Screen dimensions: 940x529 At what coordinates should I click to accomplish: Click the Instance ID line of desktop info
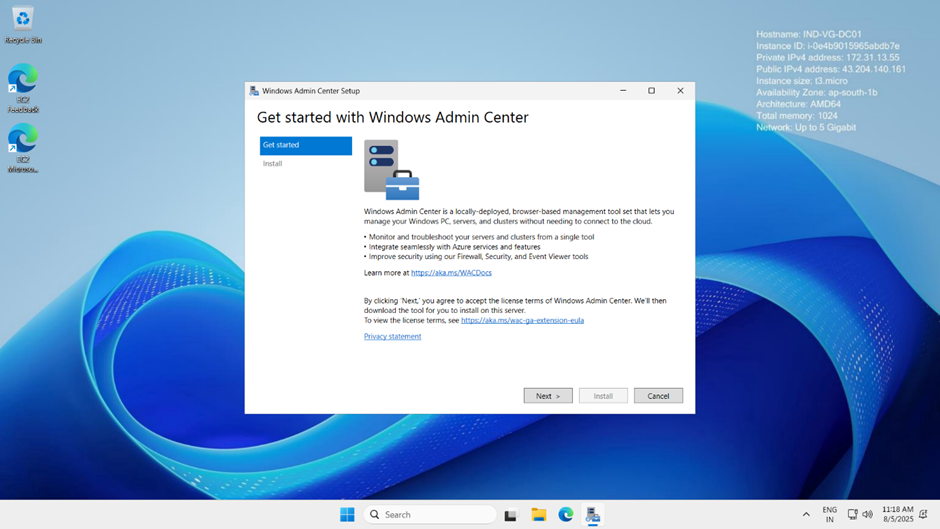828,46
